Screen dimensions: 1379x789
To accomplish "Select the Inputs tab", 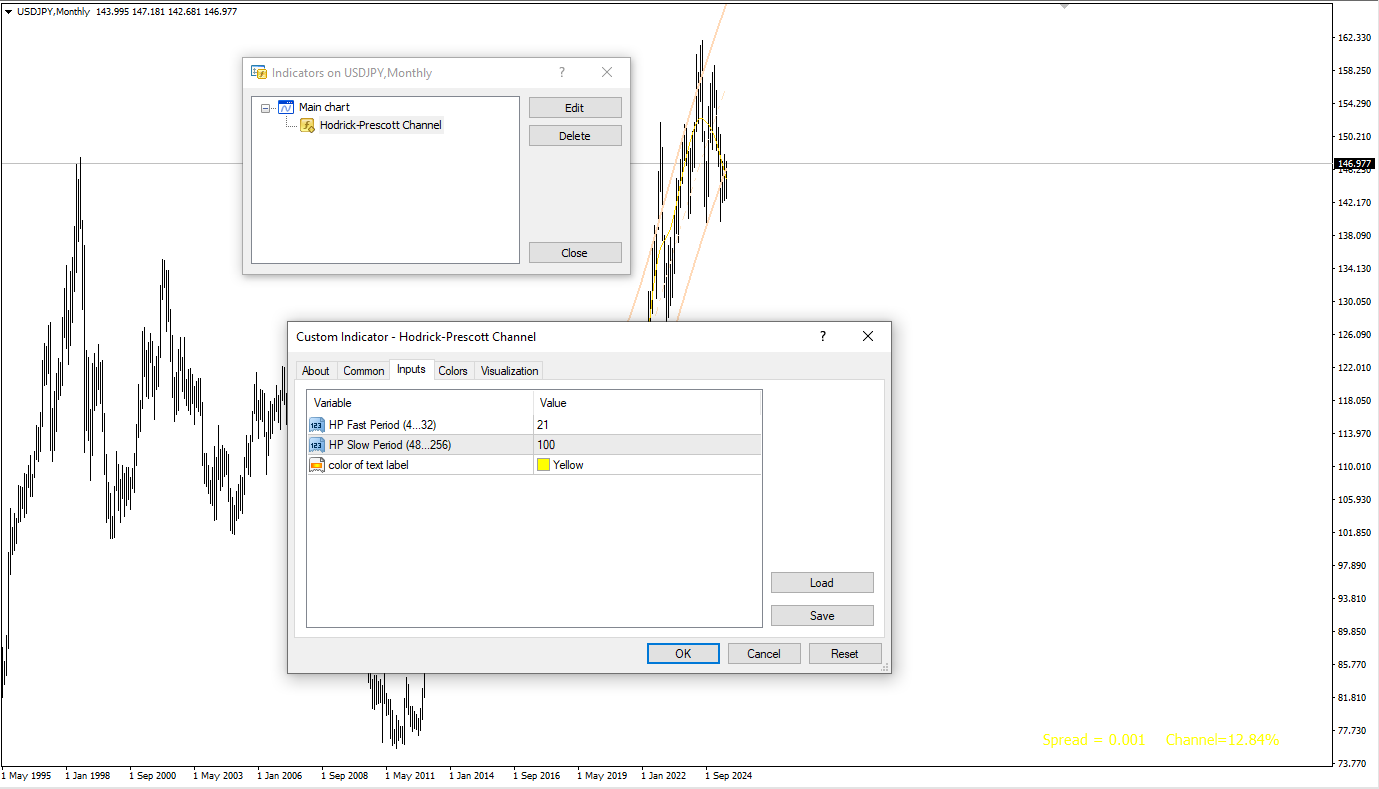I will point(411,369).
